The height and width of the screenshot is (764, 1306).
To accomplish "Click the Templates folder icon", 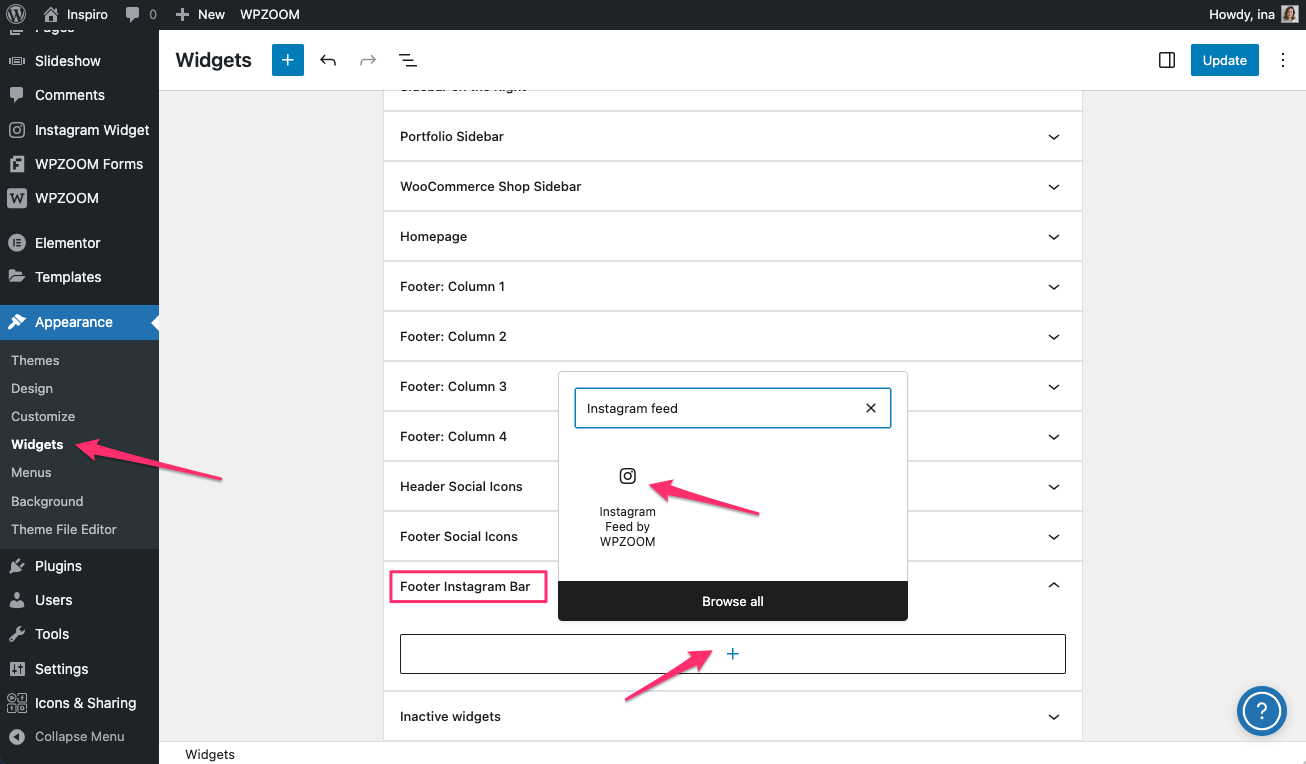I will [x=16, y=277].
